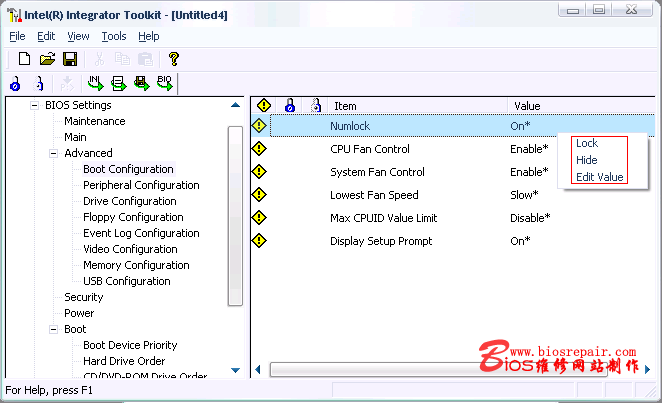This screenshot has width=662, height=403.
Task: Click the Disable* value of Max CPUID
Action: coord(530,218)
